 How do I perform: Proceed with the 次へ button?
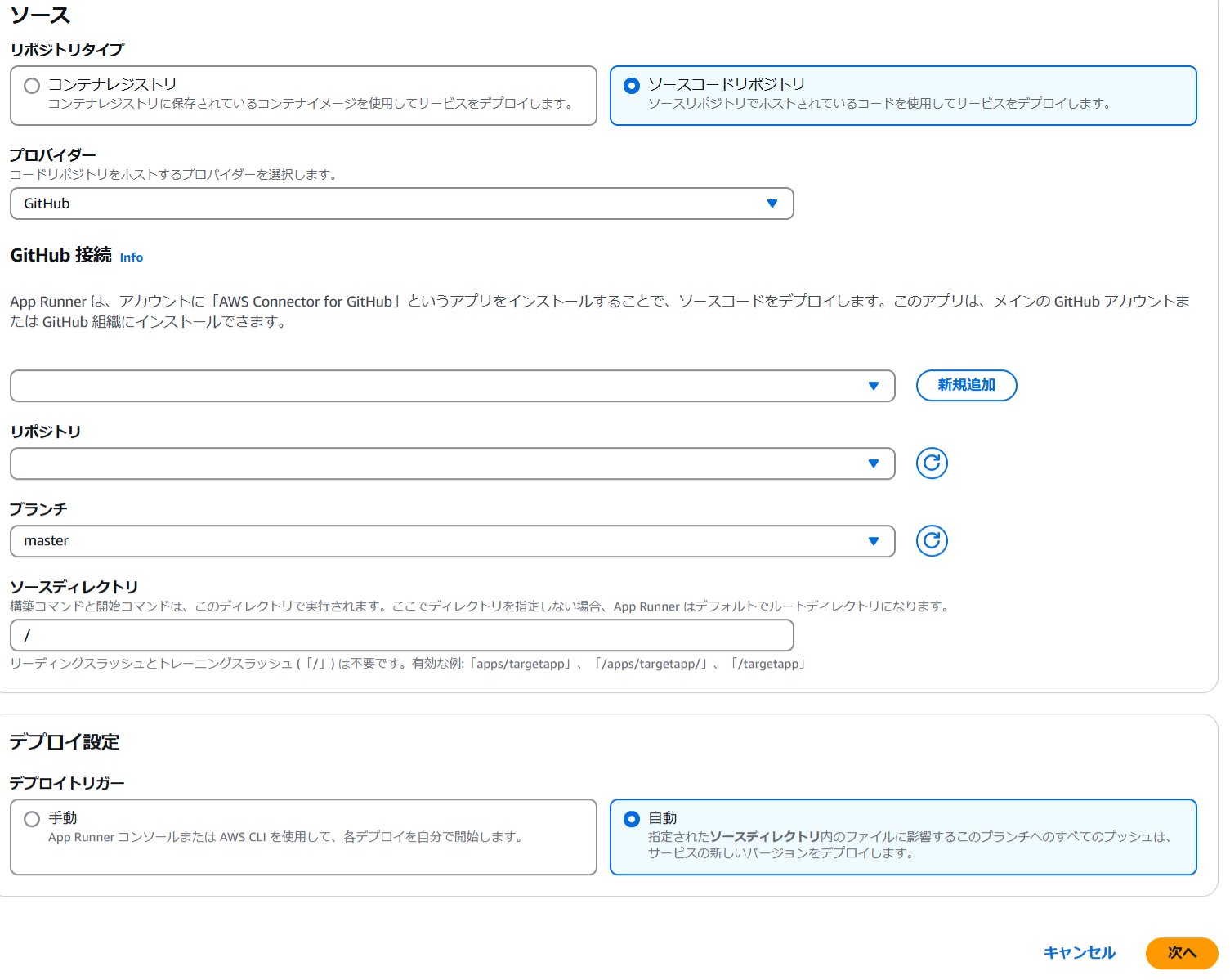pyautogui.click(x=1182, y=953)
